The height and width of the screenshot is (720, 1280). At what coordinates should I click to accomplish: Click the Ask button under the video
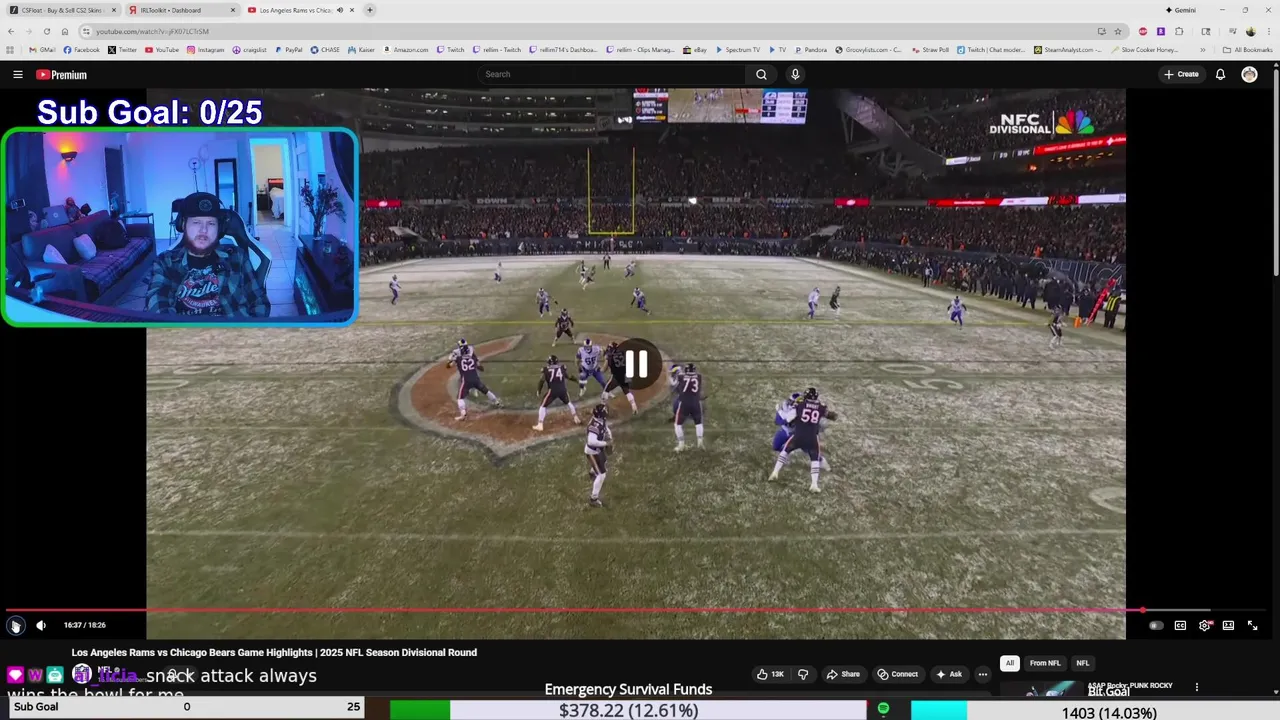949,674
